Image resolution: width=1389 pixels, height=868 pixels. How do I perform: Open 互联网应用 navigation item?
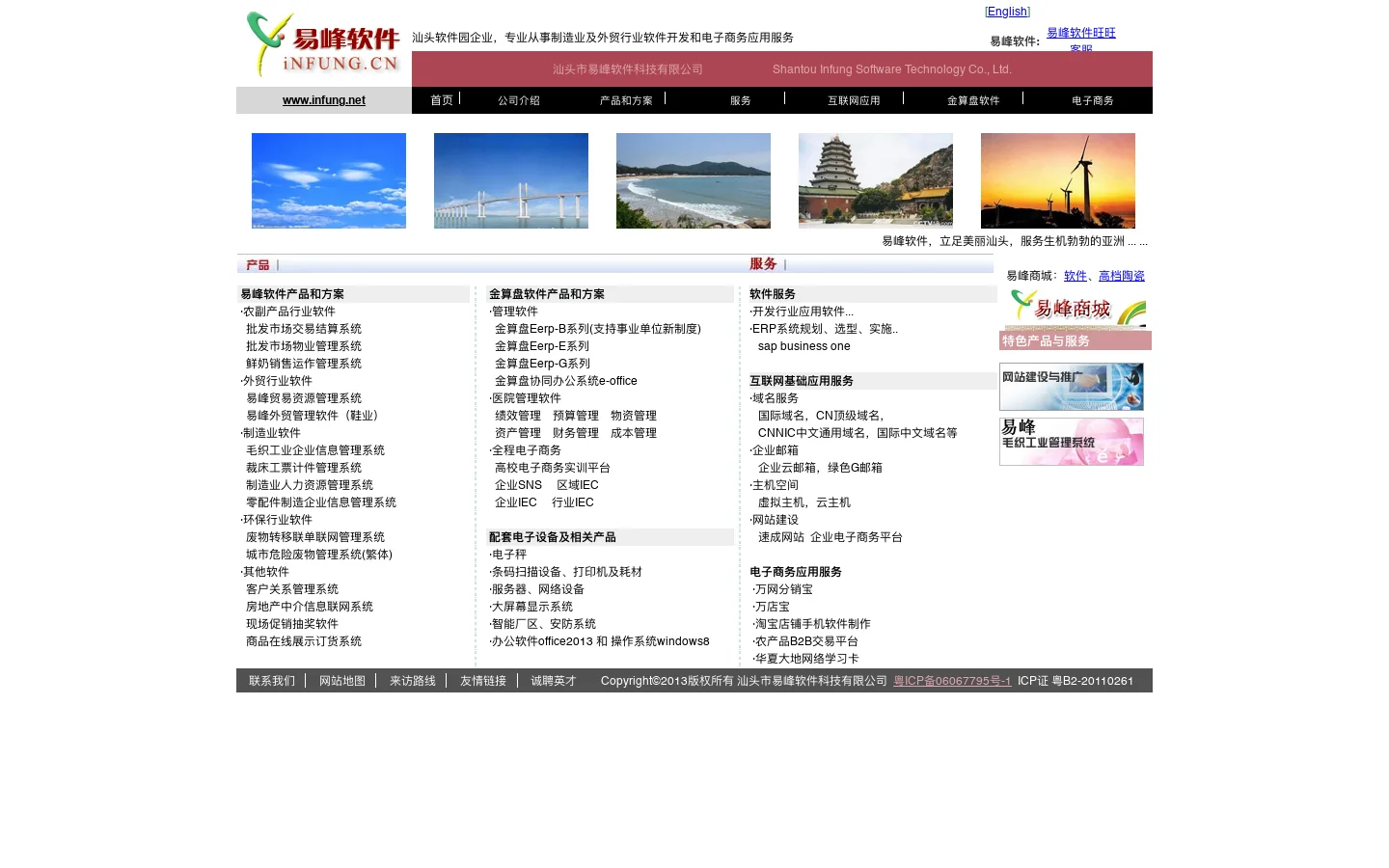[854, 100]
